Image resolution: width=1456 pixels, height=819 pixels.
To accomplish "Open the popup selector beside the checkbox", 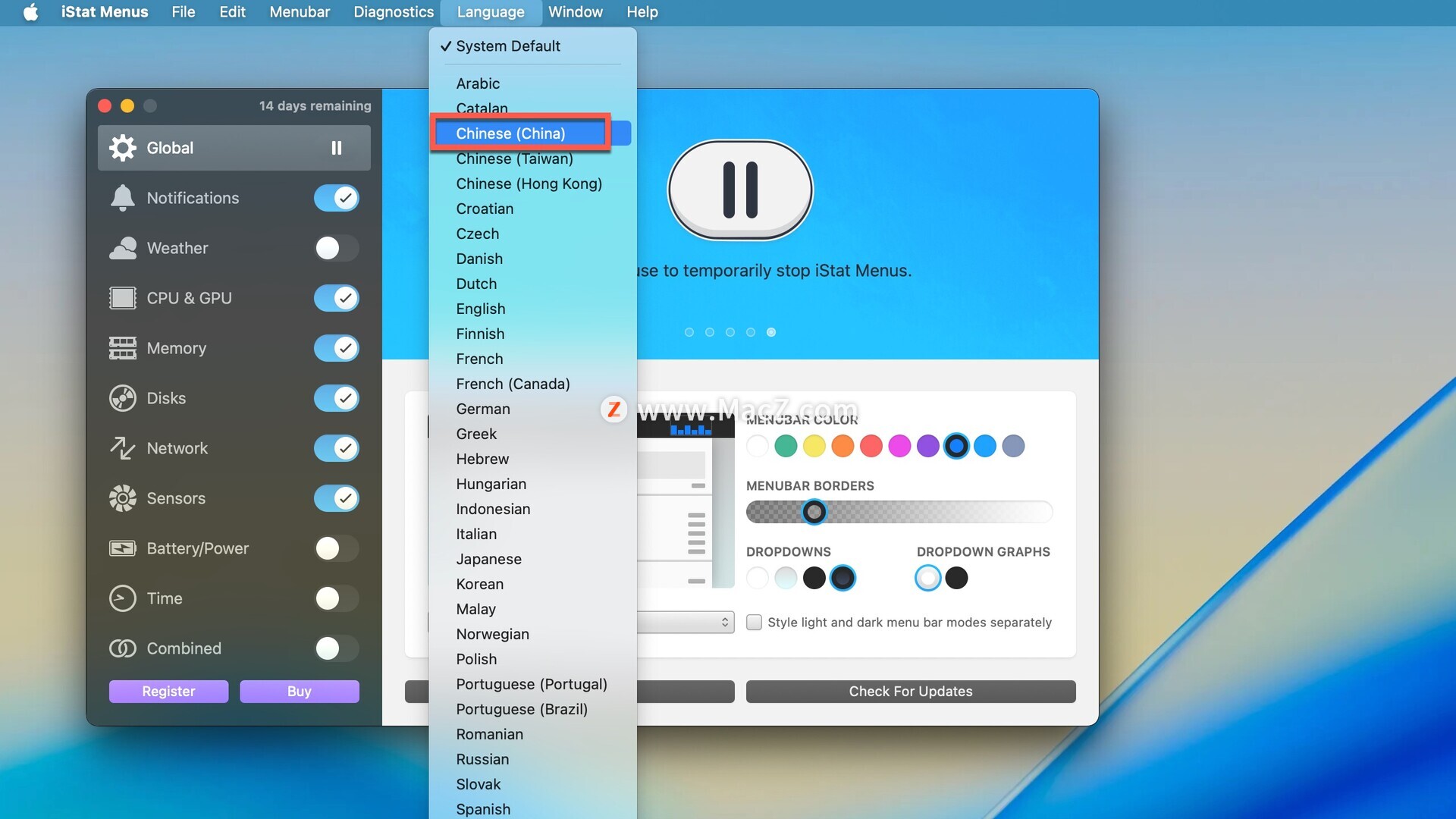I will pyautogui.click(x=686, y=622).
